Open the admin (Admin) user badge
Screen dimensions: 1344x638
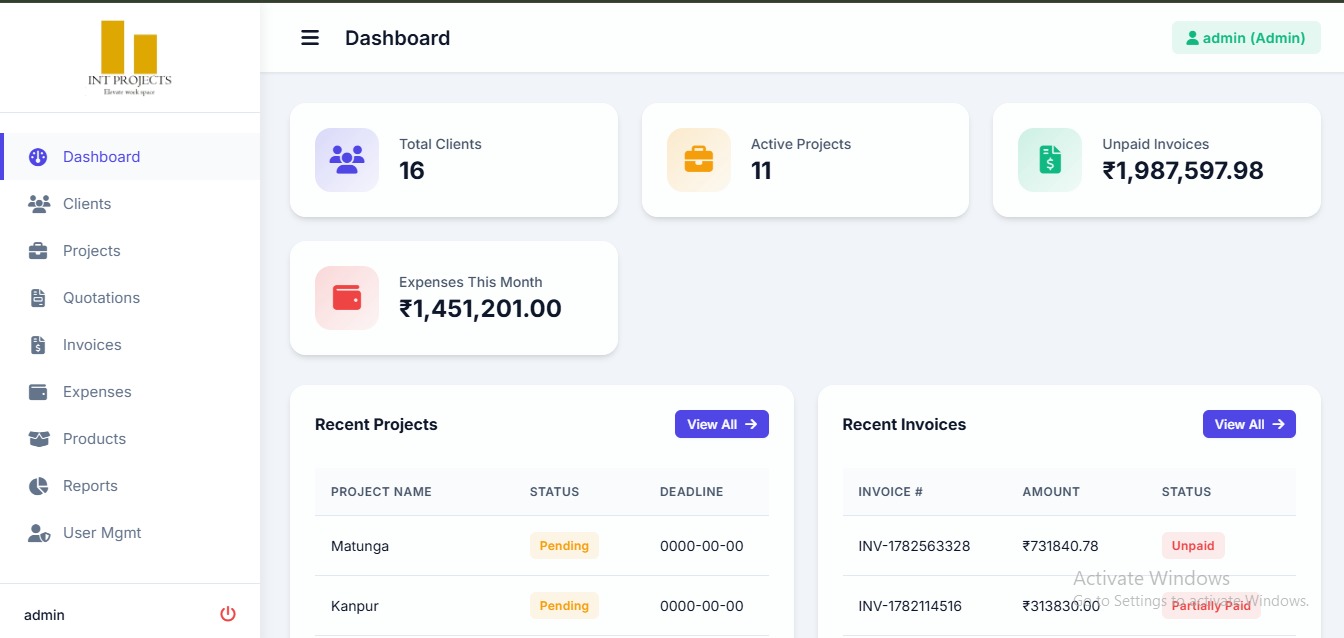pos(1246,38)
